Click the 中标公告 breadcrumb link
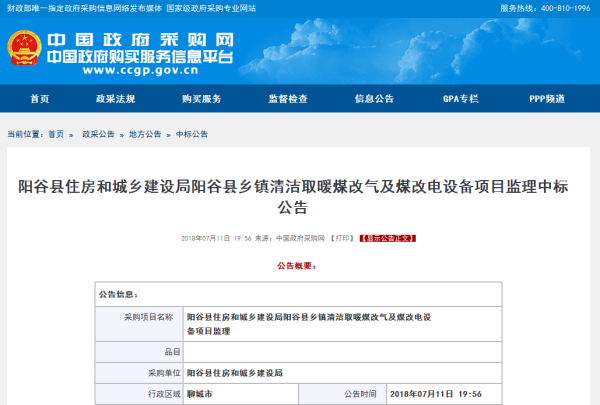The height and width of the screenshot is (405, 600). (x=192, y=134)
